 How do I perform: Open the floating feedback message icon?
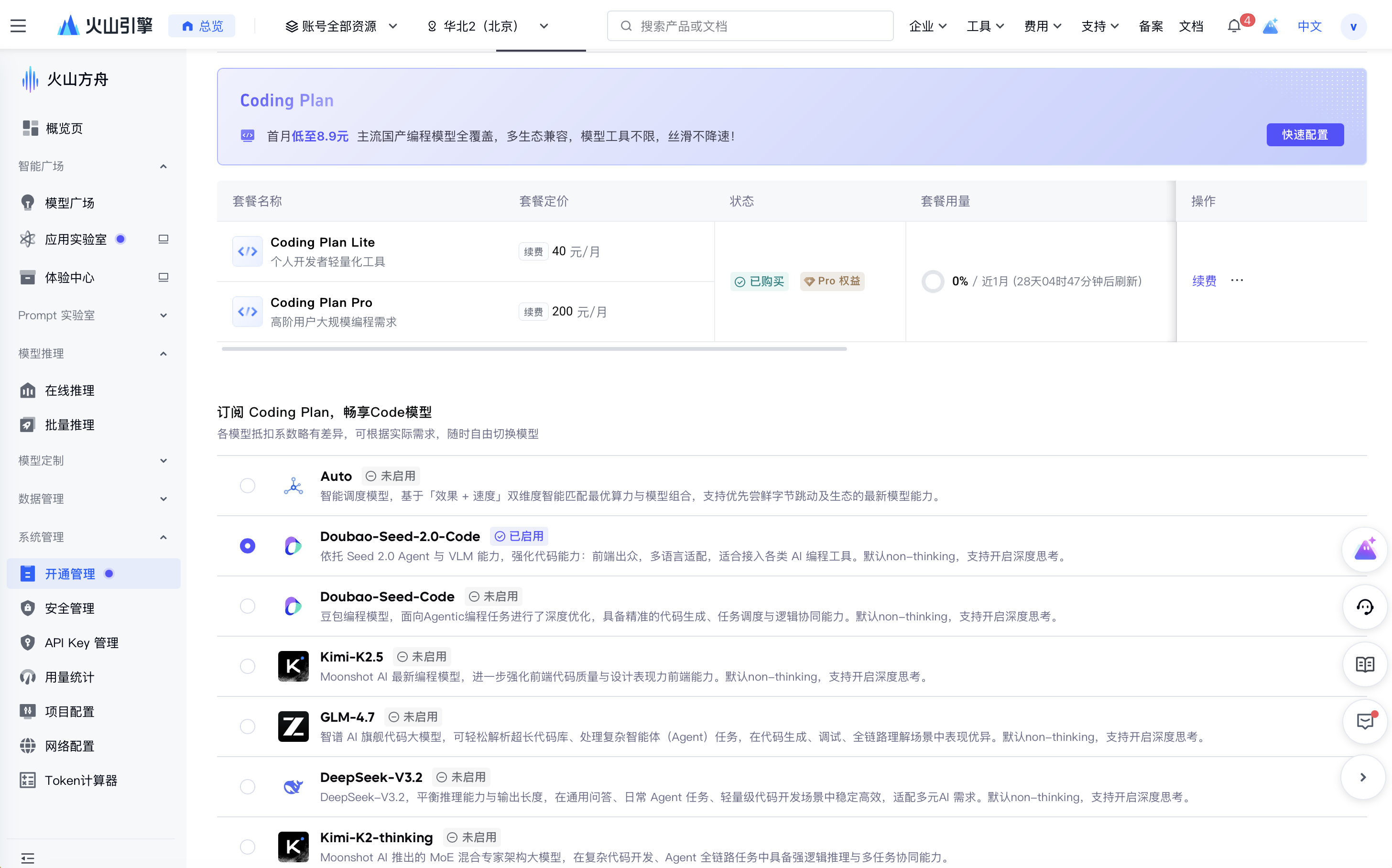[1364, 721]
